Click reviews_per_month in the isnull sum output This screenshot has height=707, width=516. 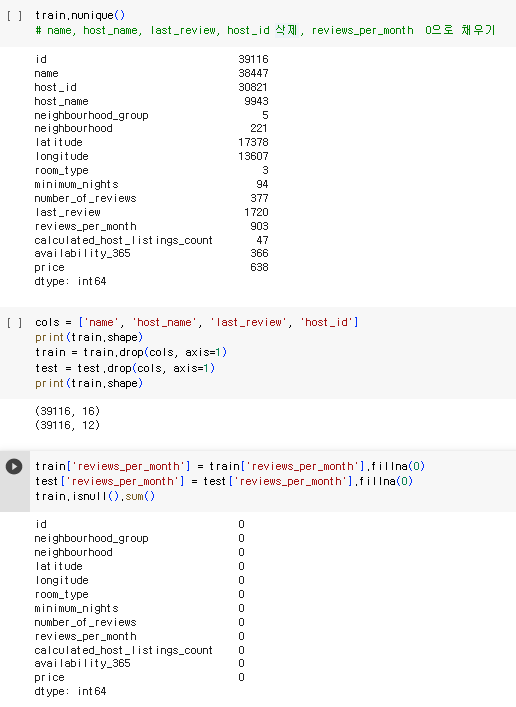coord(86,637)
